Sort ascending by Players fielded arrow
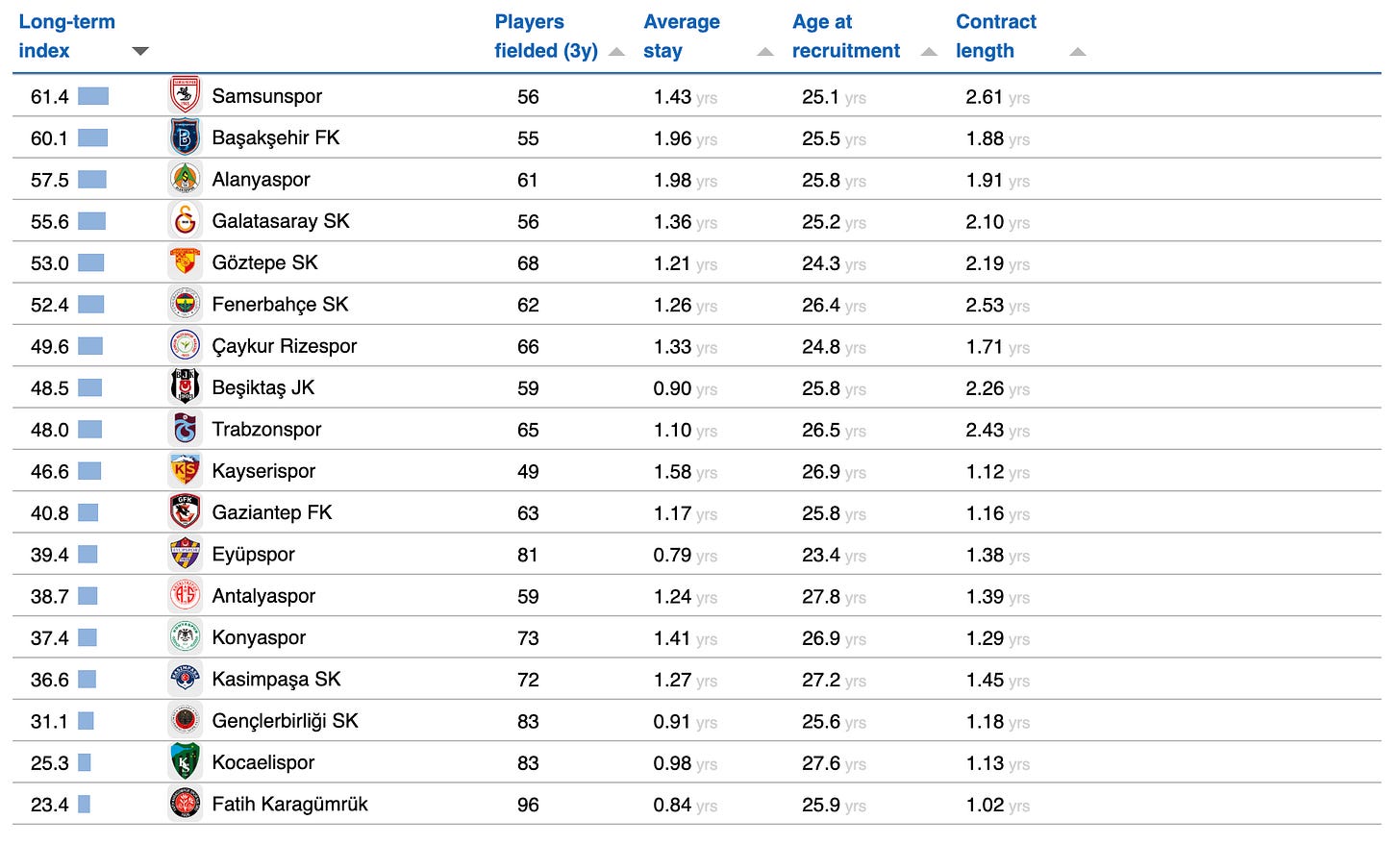Image resolution: width=1400 pixels, height=845 pixels. tap(617, 52)
